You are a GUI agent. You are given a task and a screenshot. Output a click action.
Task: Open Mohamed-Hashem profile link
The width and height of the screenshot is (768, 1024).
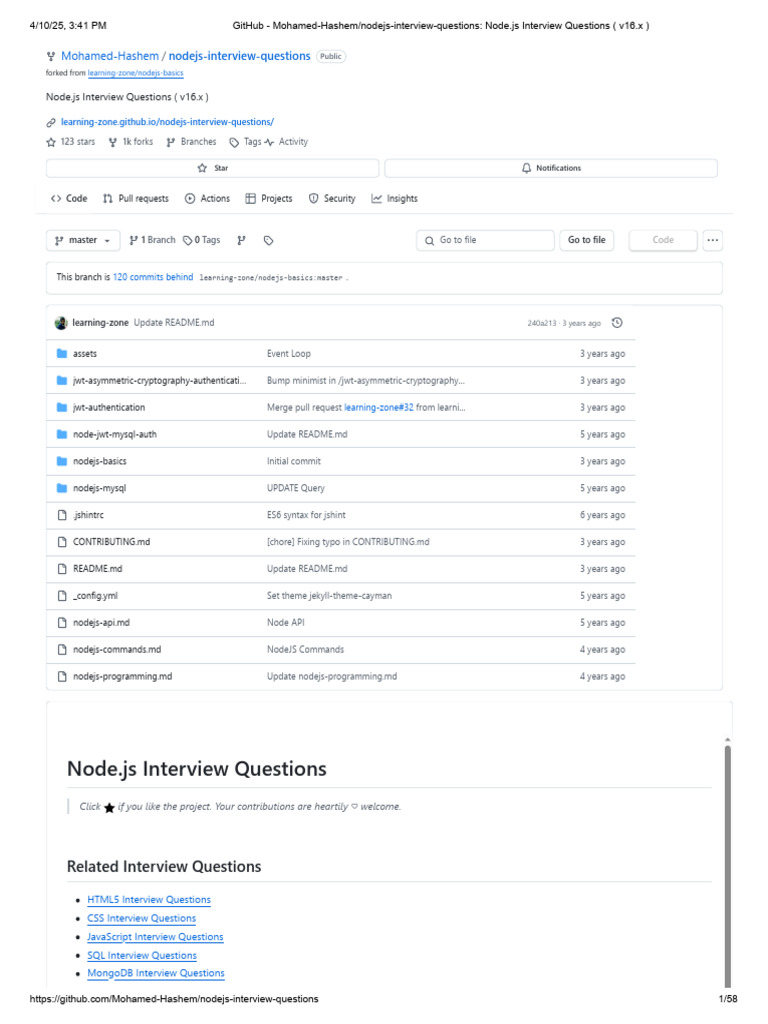coord(110,56)
